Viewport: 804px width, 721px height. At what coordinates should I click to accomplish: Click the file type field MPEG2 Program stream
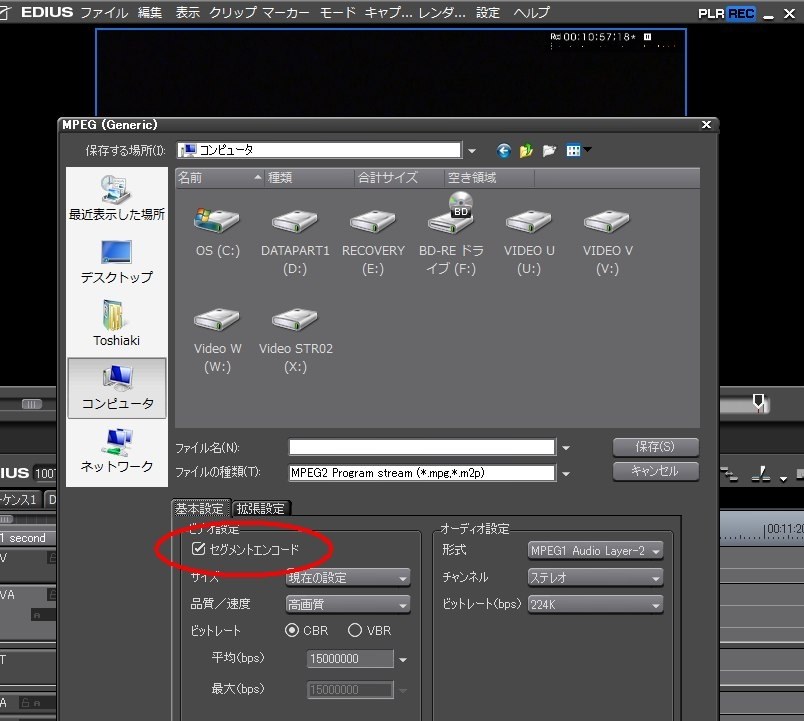[422, 473]
